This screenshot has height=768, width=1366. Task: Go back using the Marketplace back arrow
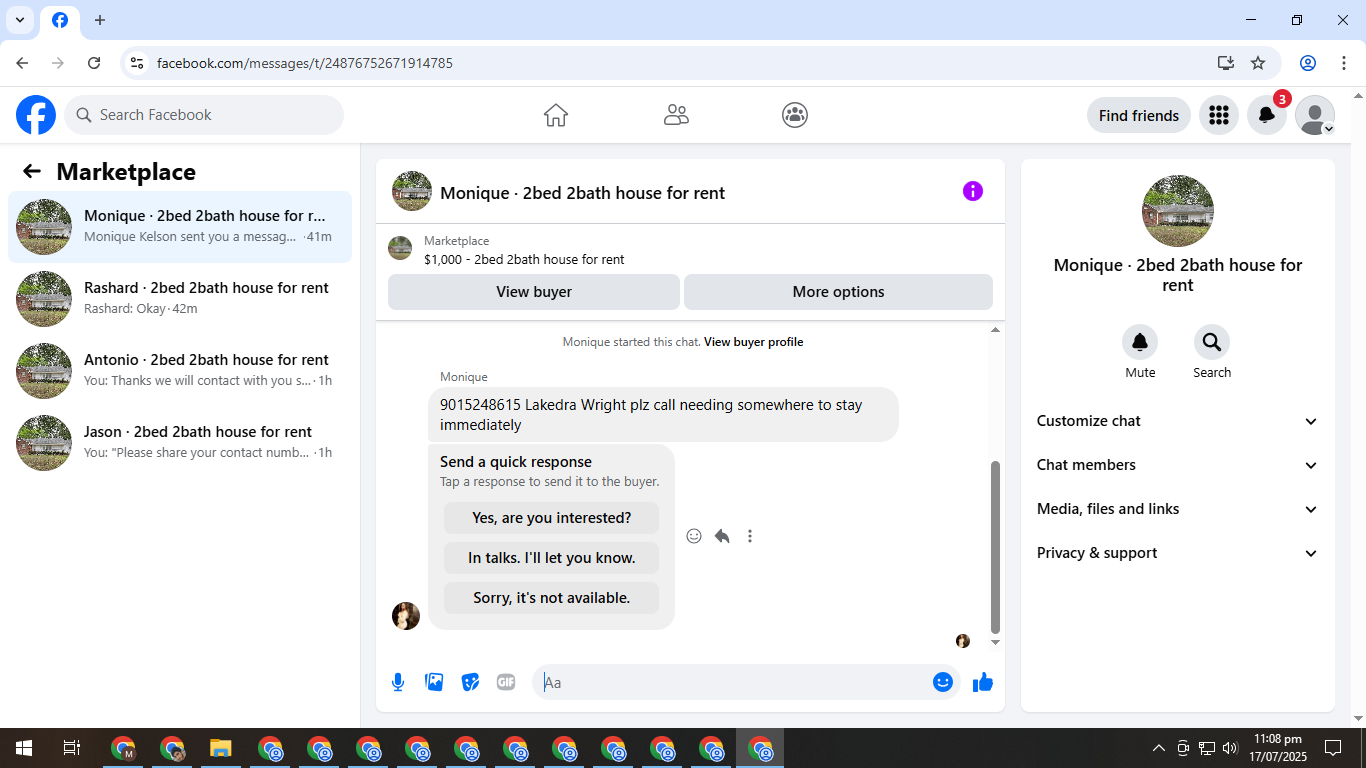(x=32, y=171)
